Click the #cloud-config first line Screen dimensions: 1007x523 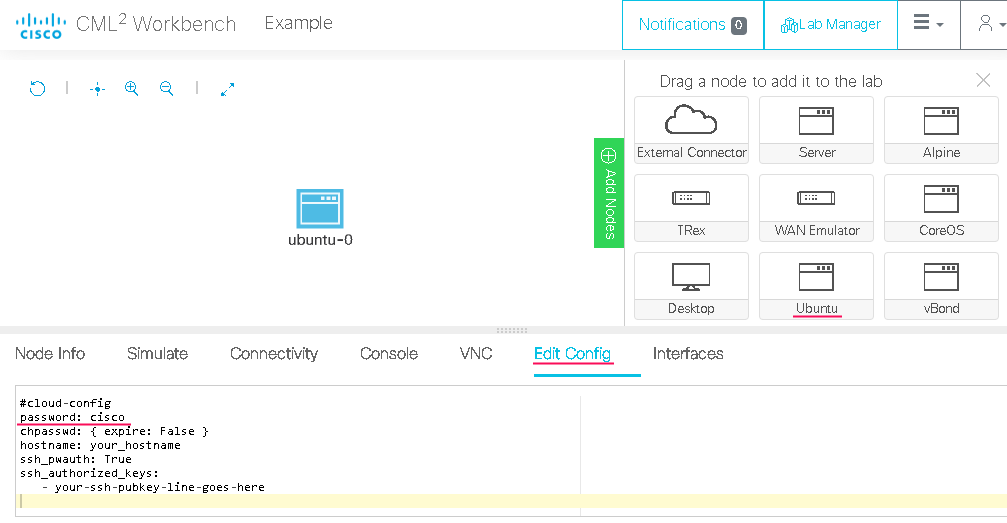pyautogui.click(x=66, y=403)
